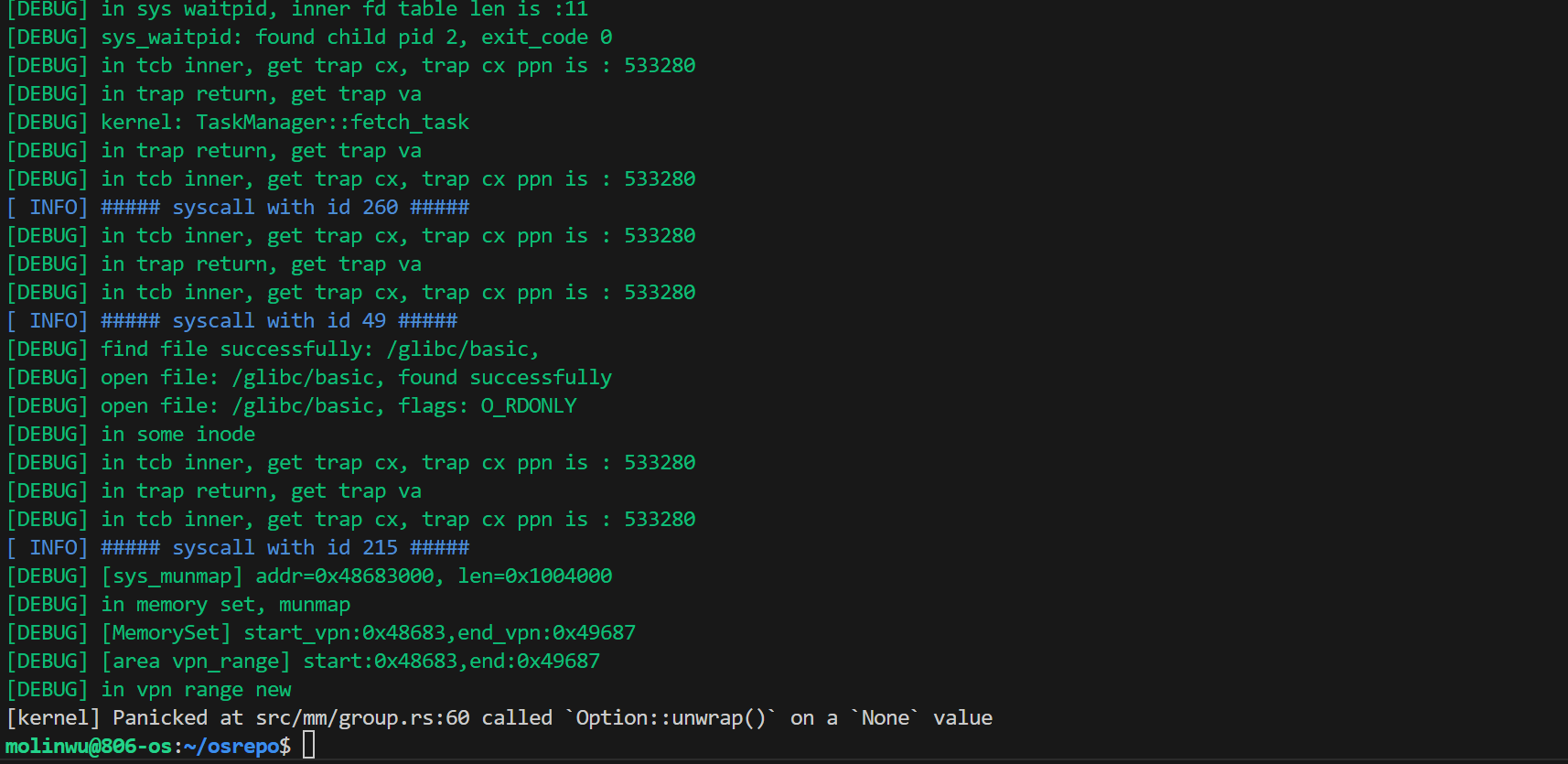The width and height of the screenshot is (1568, 764).
Task: Click the TaskManager::fetch_task text
Action: point(332,123)
